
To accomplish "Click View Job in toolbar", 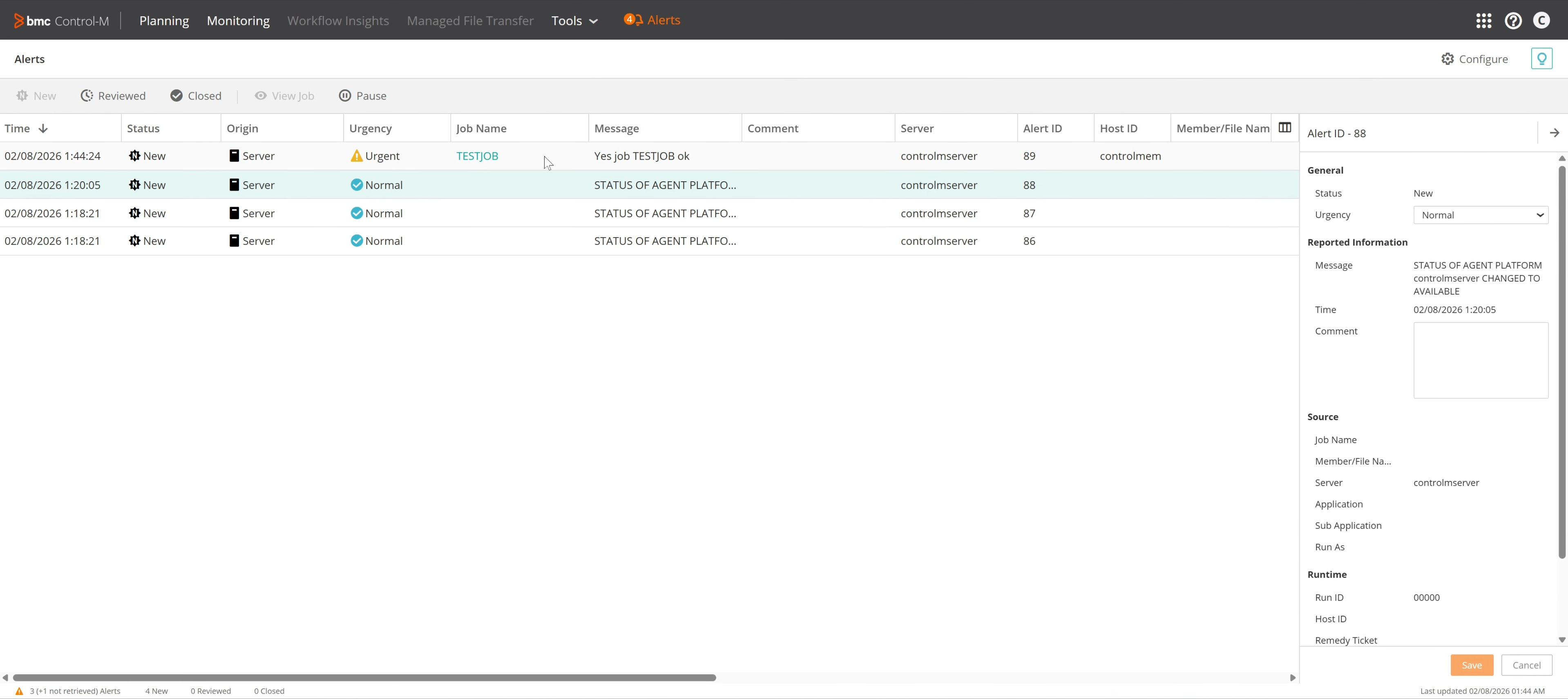I will tap(284, 96).
